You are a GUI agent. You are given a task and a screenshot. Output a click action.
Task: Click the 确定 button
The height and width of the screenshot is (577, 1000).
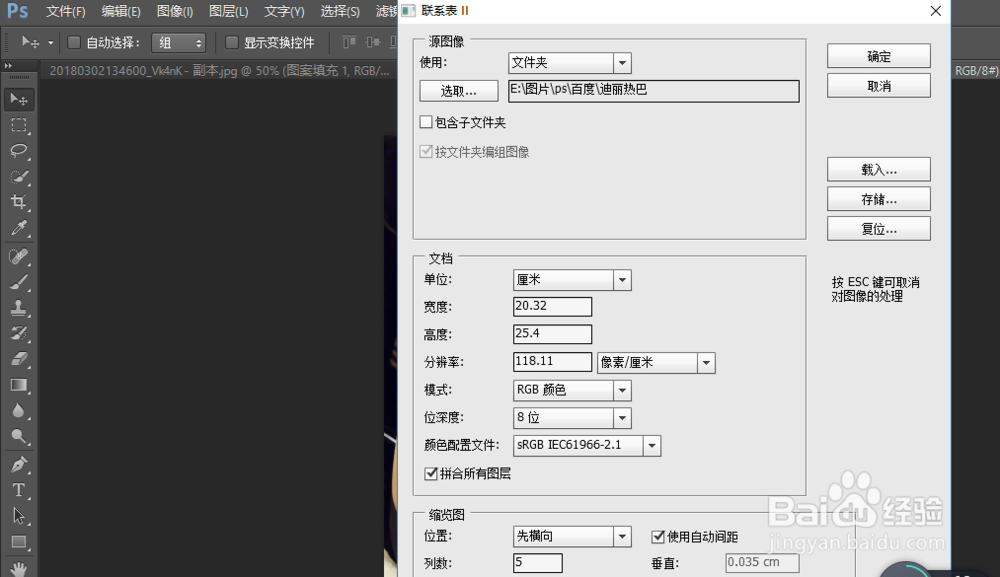pos(877,56)
